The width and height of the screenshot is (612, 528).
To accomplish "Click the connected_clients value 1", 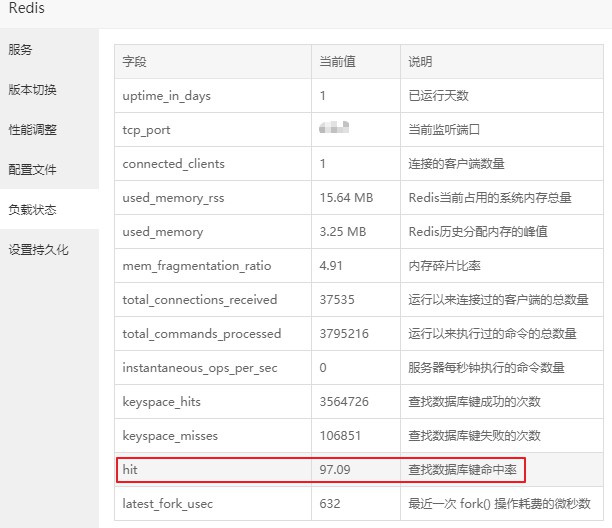I will [323, 164].
